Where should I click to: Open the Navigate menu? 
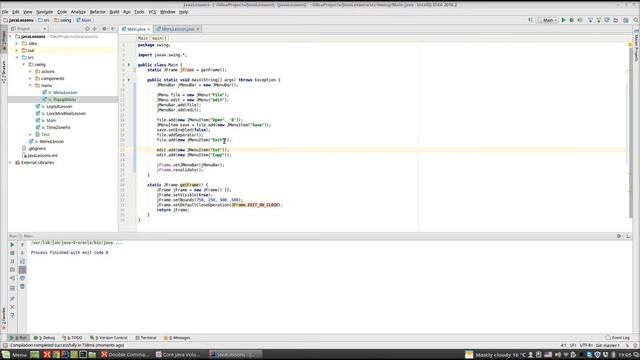tap(44, 12)
